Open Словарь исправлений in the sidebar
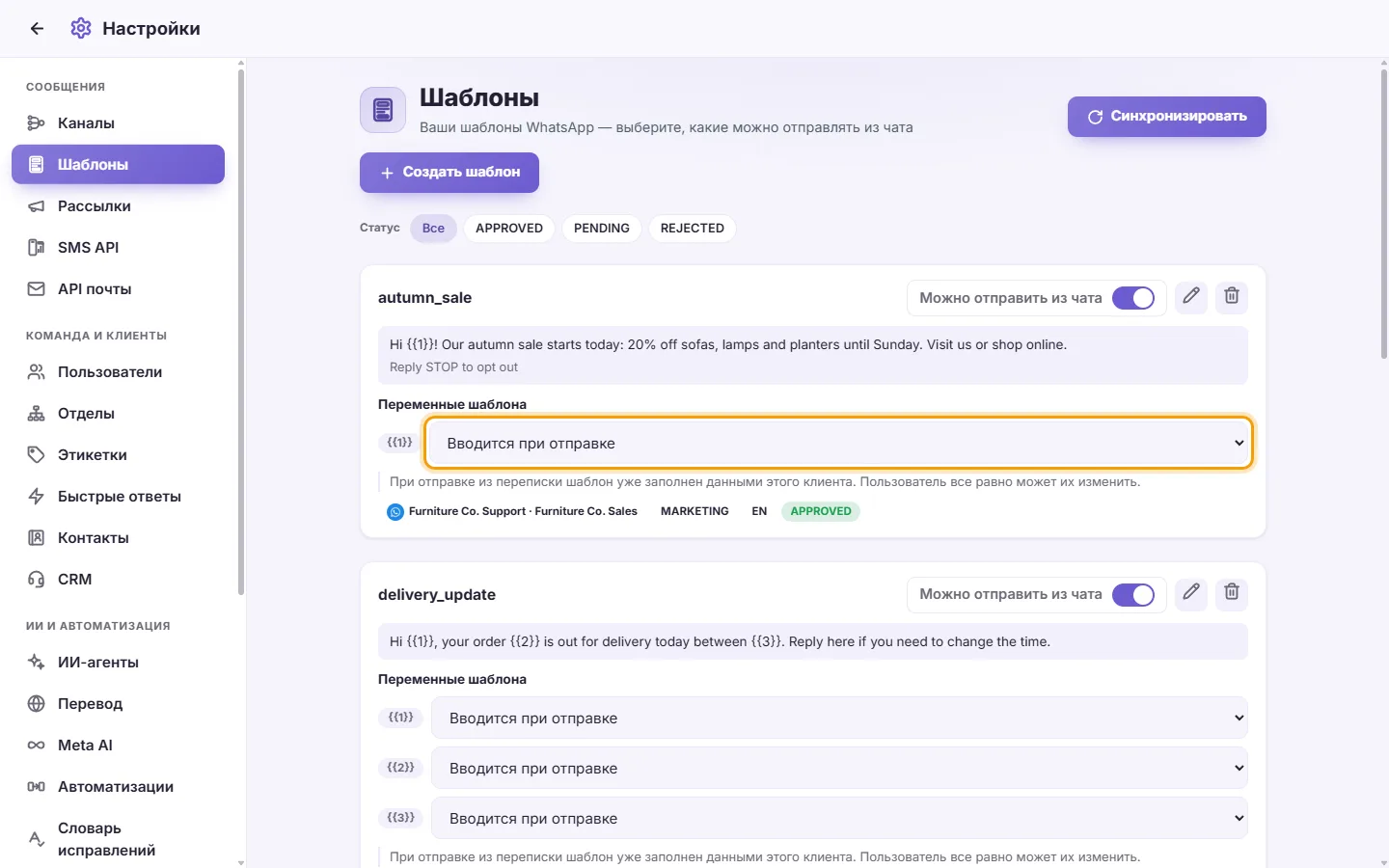 pos(118,839)
